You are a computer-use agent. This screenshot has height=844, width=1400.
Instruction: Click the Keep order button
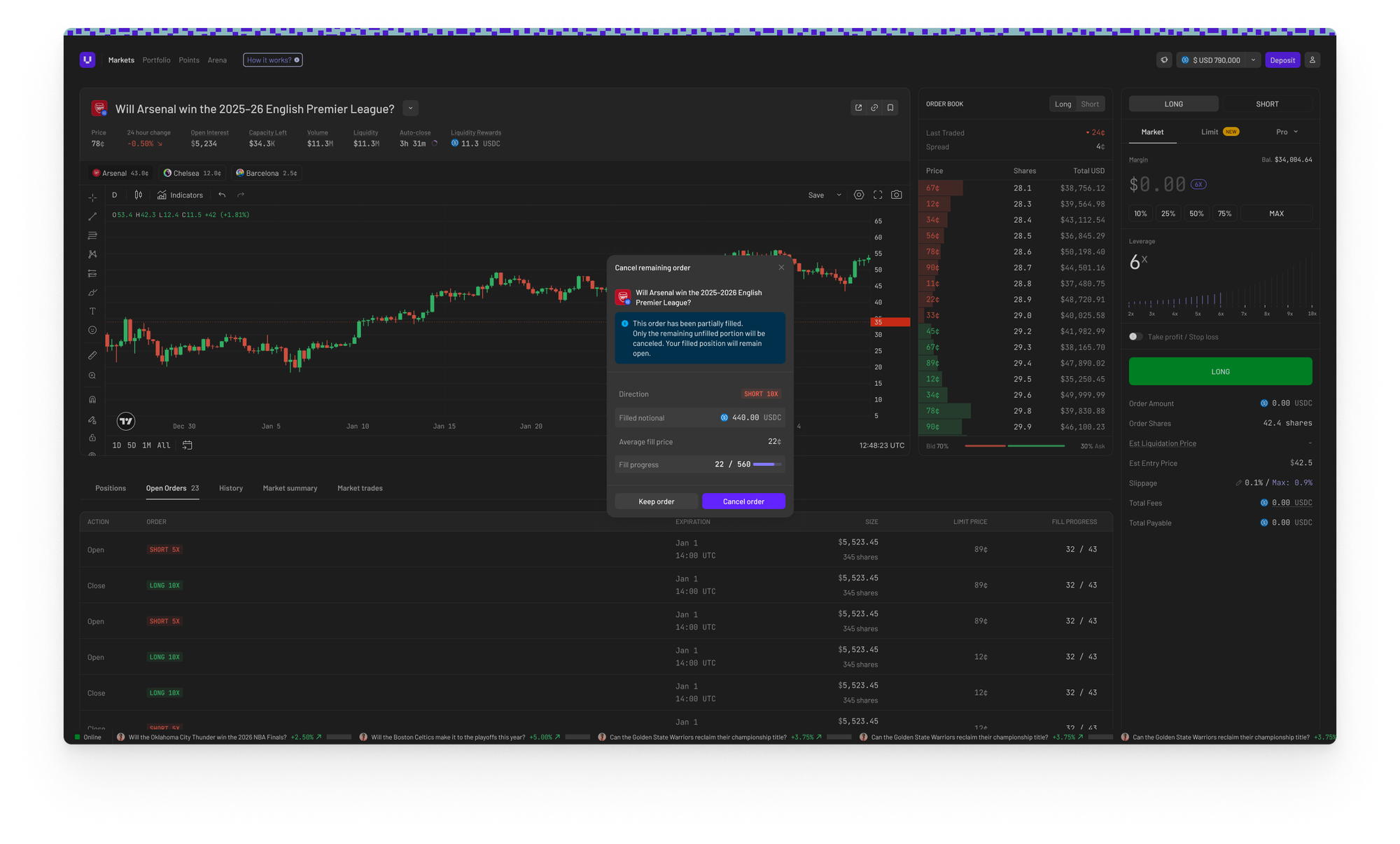click(x=656, y=501)
